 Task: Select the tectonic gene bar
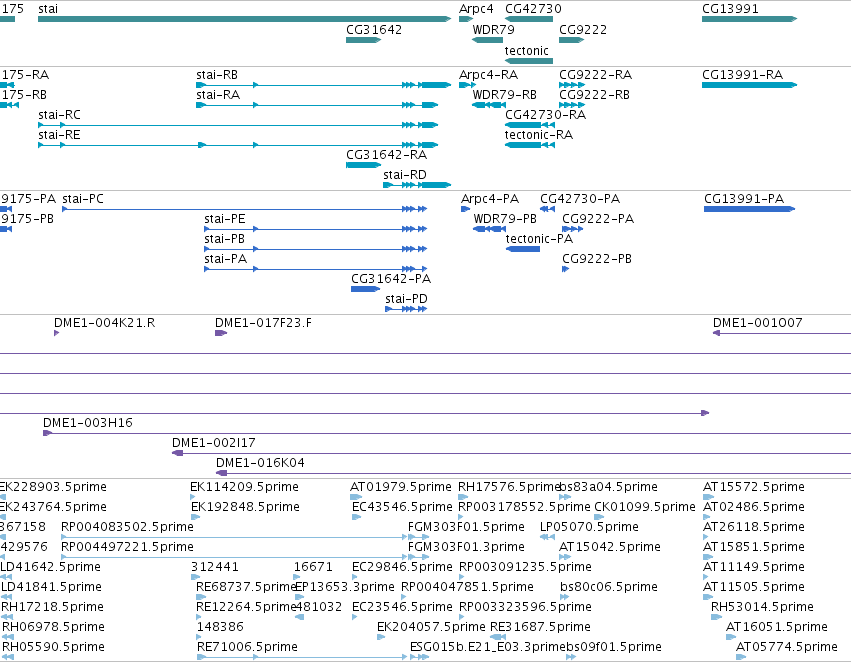[529, 61]
